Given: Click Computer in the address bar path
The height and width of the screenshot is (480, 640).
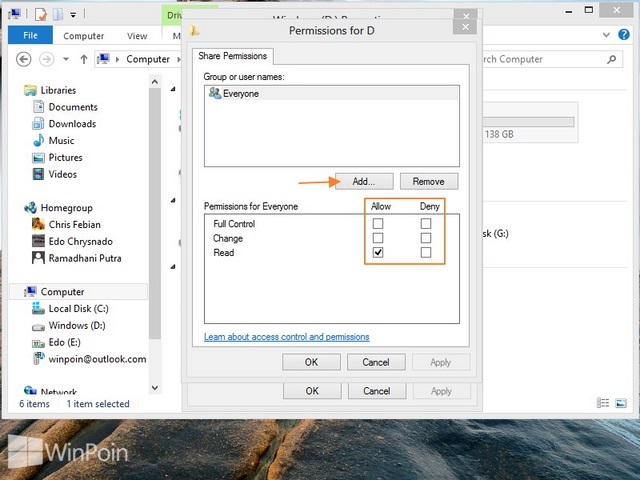Looking at the screenshot, I should 148,59.
